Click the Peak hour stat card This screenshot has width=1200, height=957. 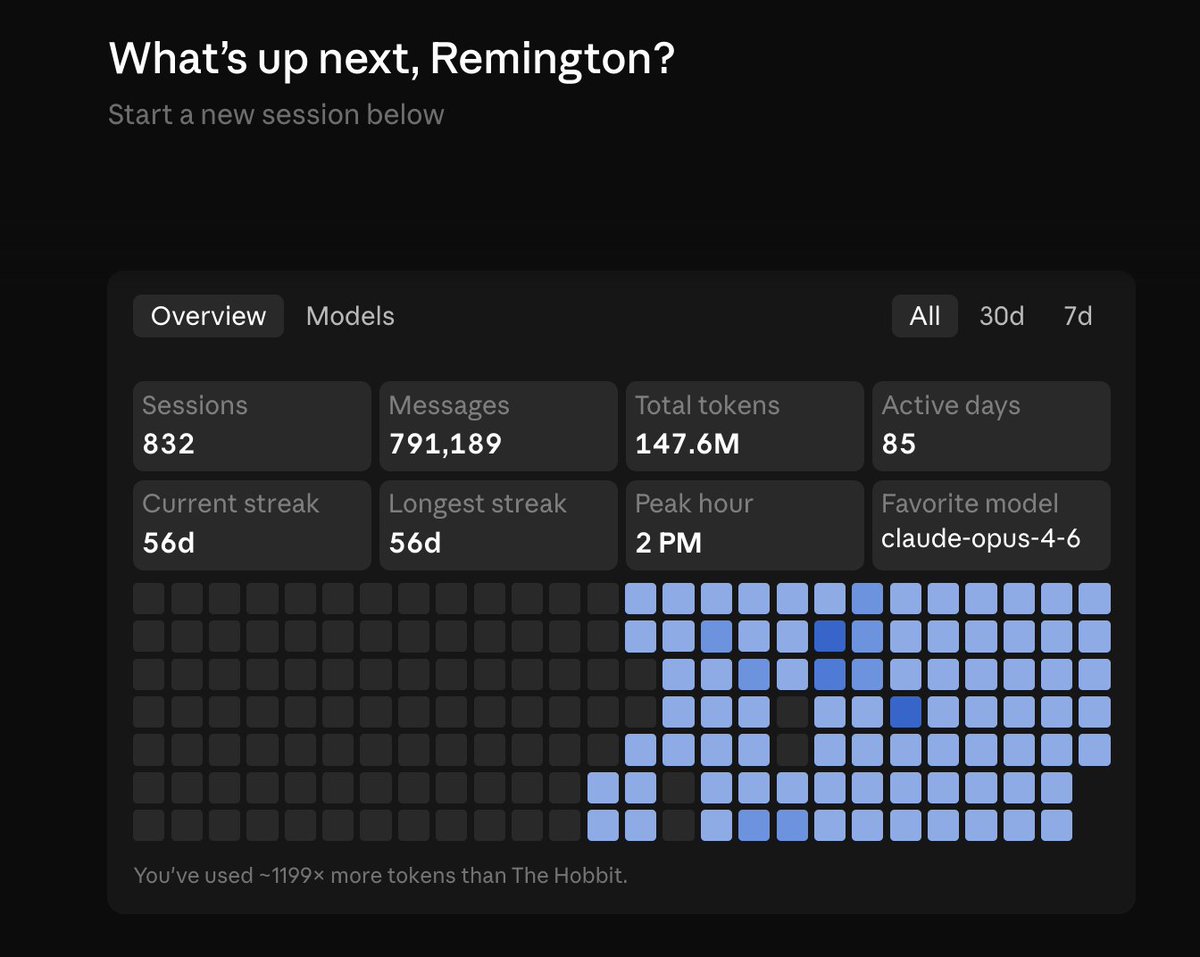pyautogui.click(x=744, y=524)
